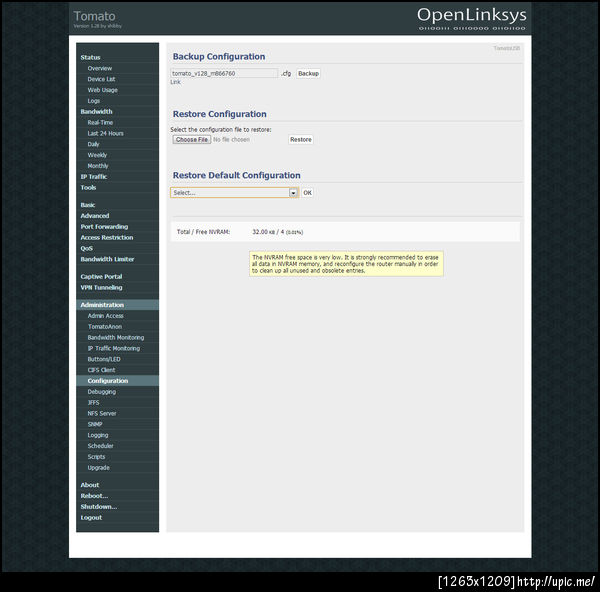Show Last 24 Hours bandwidth
Image resolution: width=600 pixels, height=592 pixels.
tap(105, 133)
